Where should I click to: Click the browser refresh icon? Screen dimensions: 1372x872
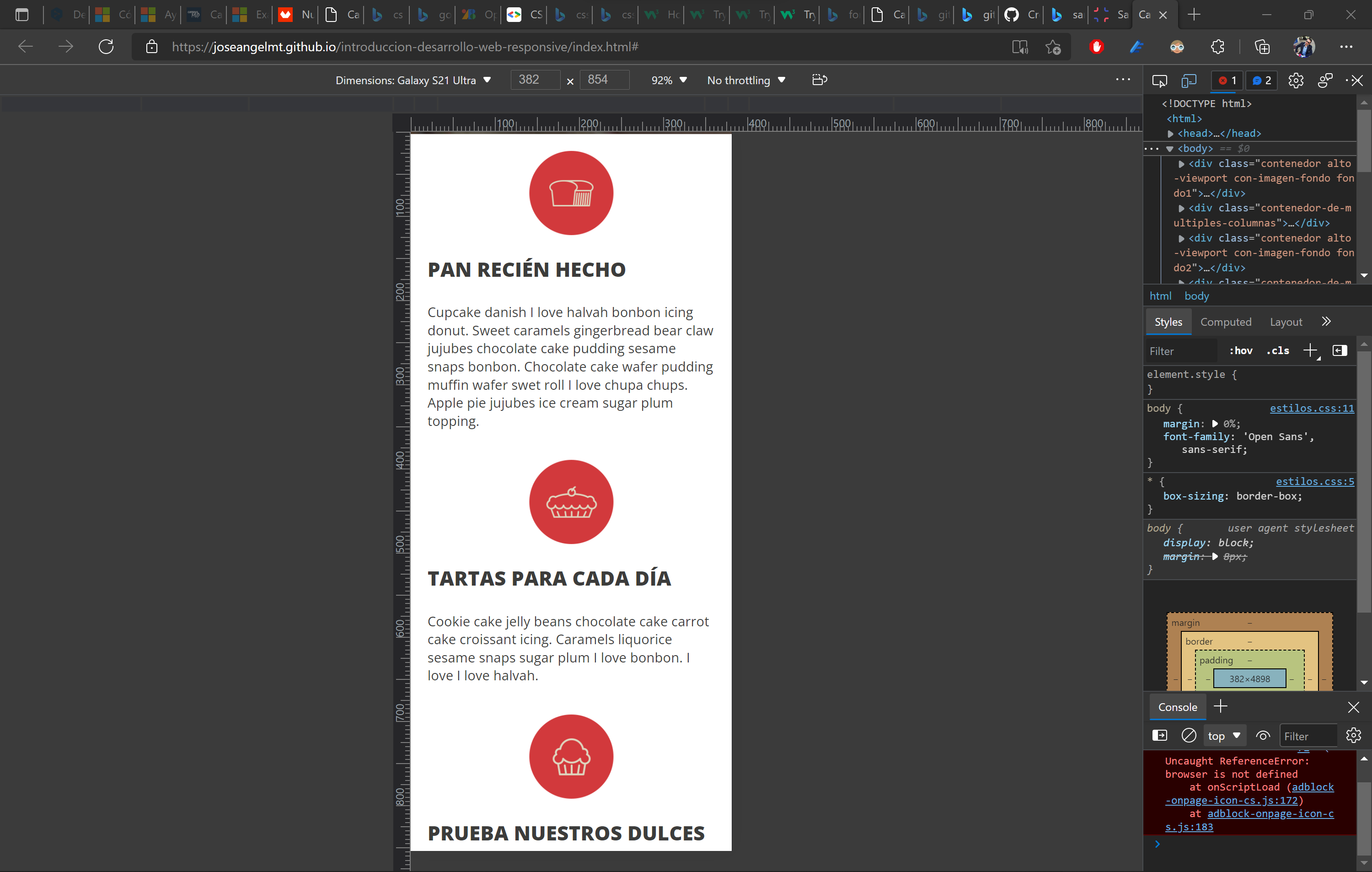106,47
